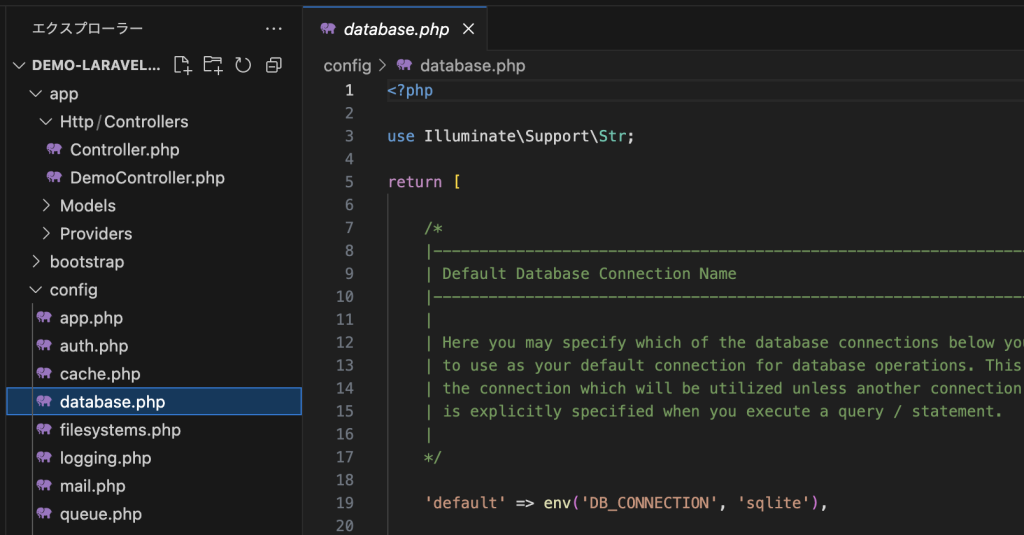Screen dimensions: 1024x535
Task: Click the New File icon in Explorer header
Action: coord(182,65)
